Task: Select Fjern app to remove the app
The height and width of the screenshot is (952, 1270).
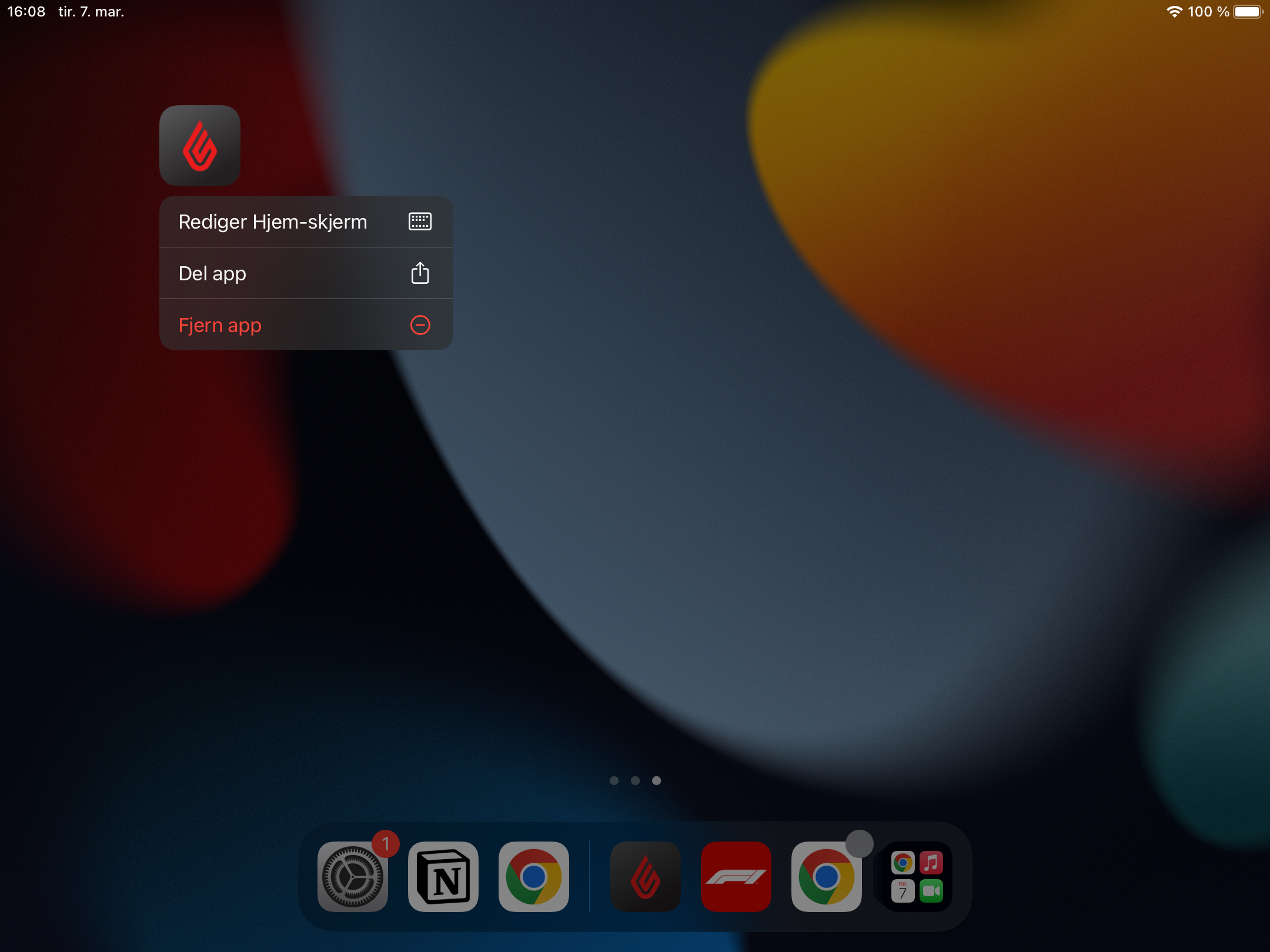Action: [306, 325]
